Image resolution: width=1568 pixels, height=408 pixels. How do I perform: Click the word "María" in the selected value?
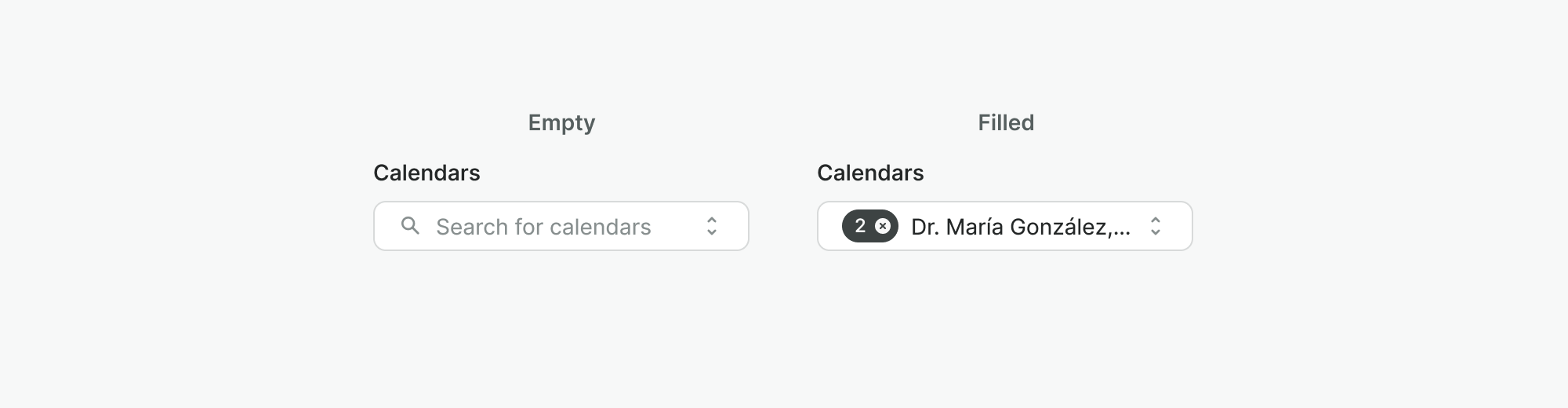[x=975, y=227]
